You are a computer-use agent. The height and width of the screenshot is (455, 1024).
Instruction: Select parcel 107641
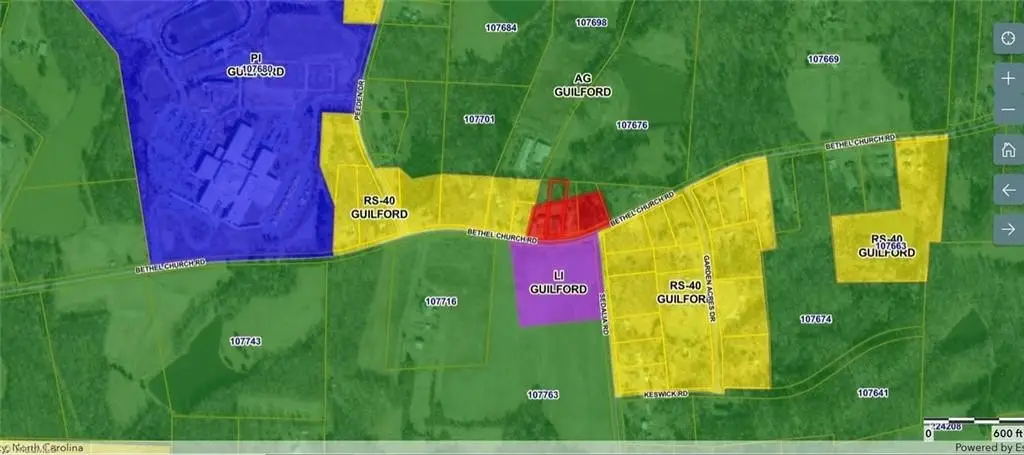point(872,393)
